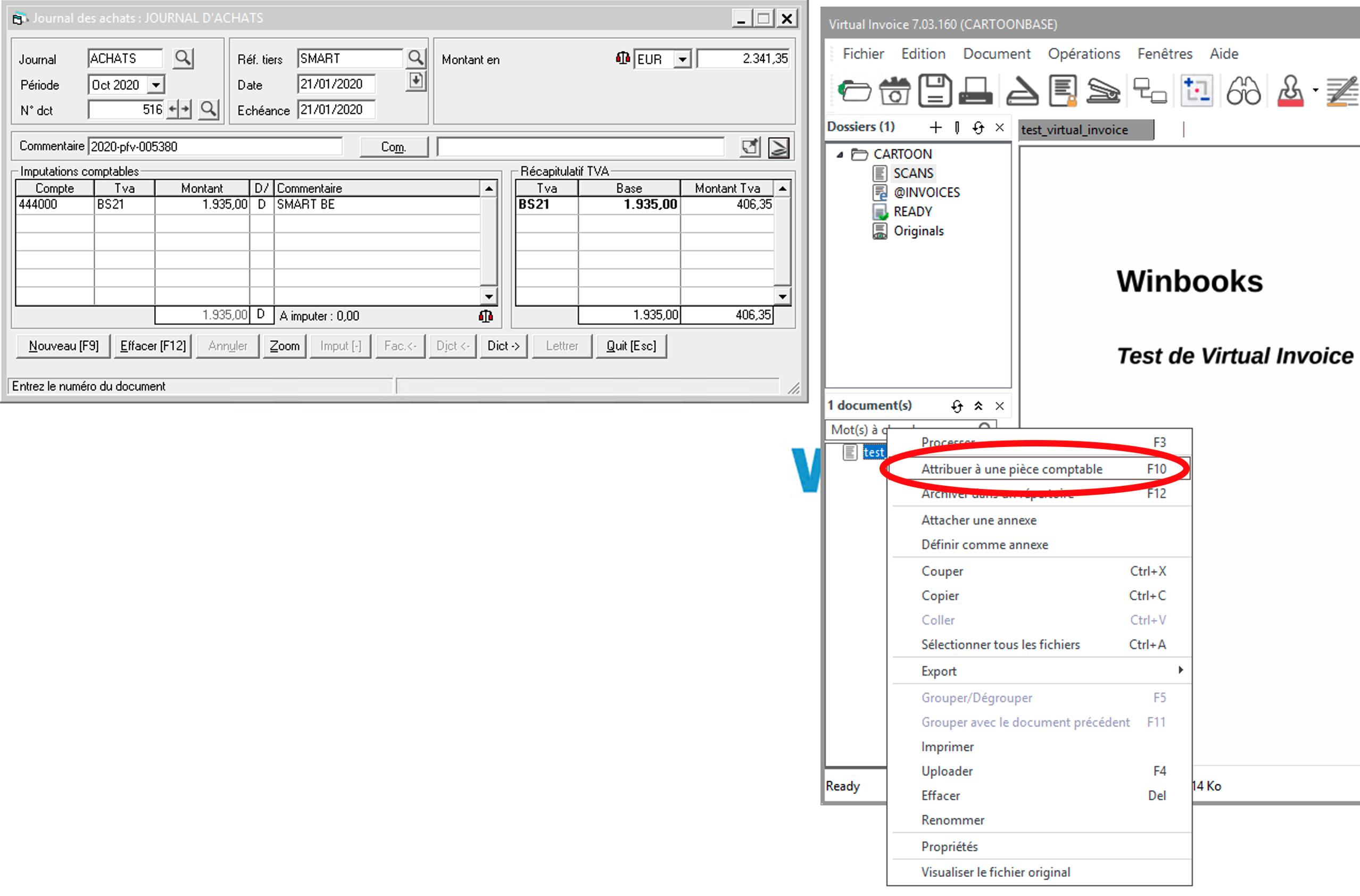
Task: Click the balance scale icon beside EUR
Action: pyautogui.click(x=623, y=59)
